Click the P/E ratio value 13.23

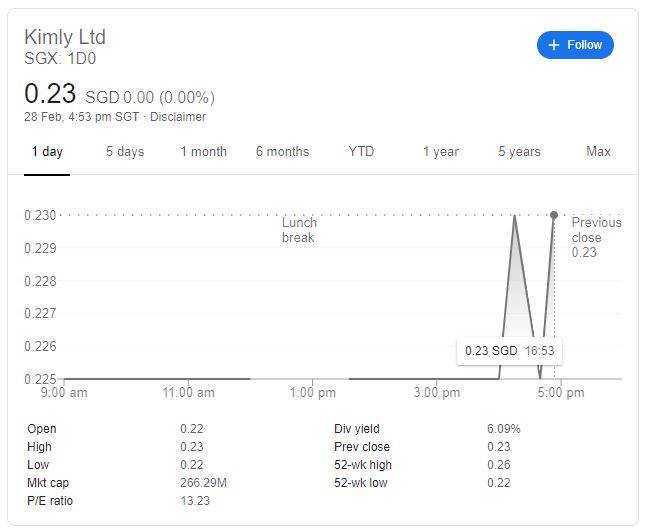tap(195, 501)
